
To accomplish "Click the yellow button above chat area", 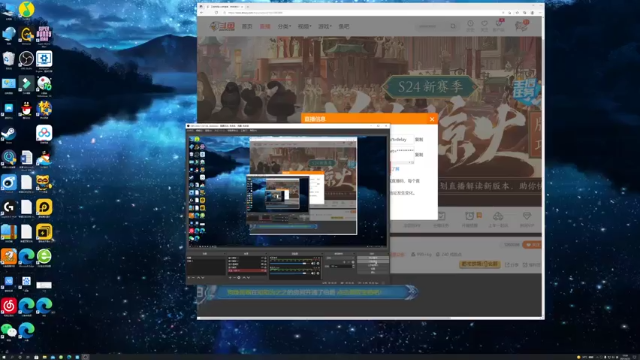I will (480, 264).
